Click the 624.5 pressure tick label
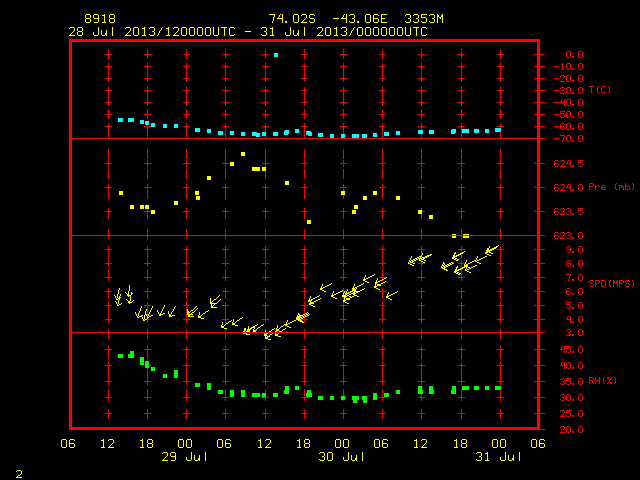 568,164
